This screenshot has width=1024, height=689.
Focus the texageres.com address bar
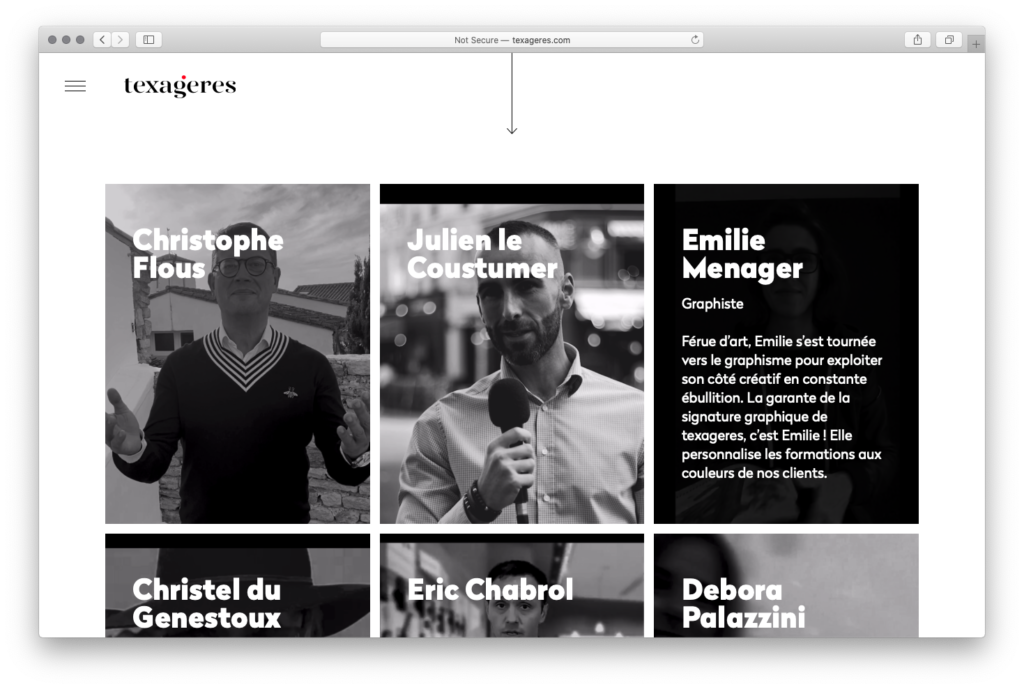[x=512, y=40]
